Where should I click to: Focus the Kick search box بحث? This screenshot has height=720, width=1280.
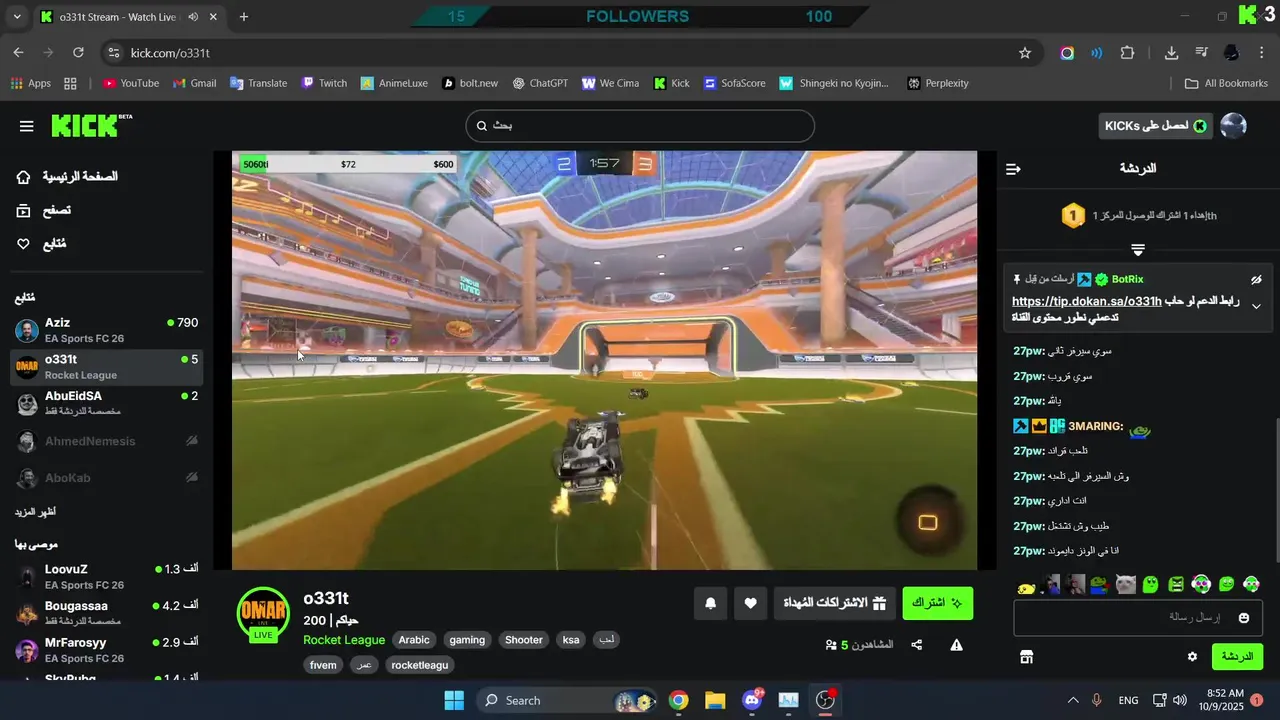[640, 126]
